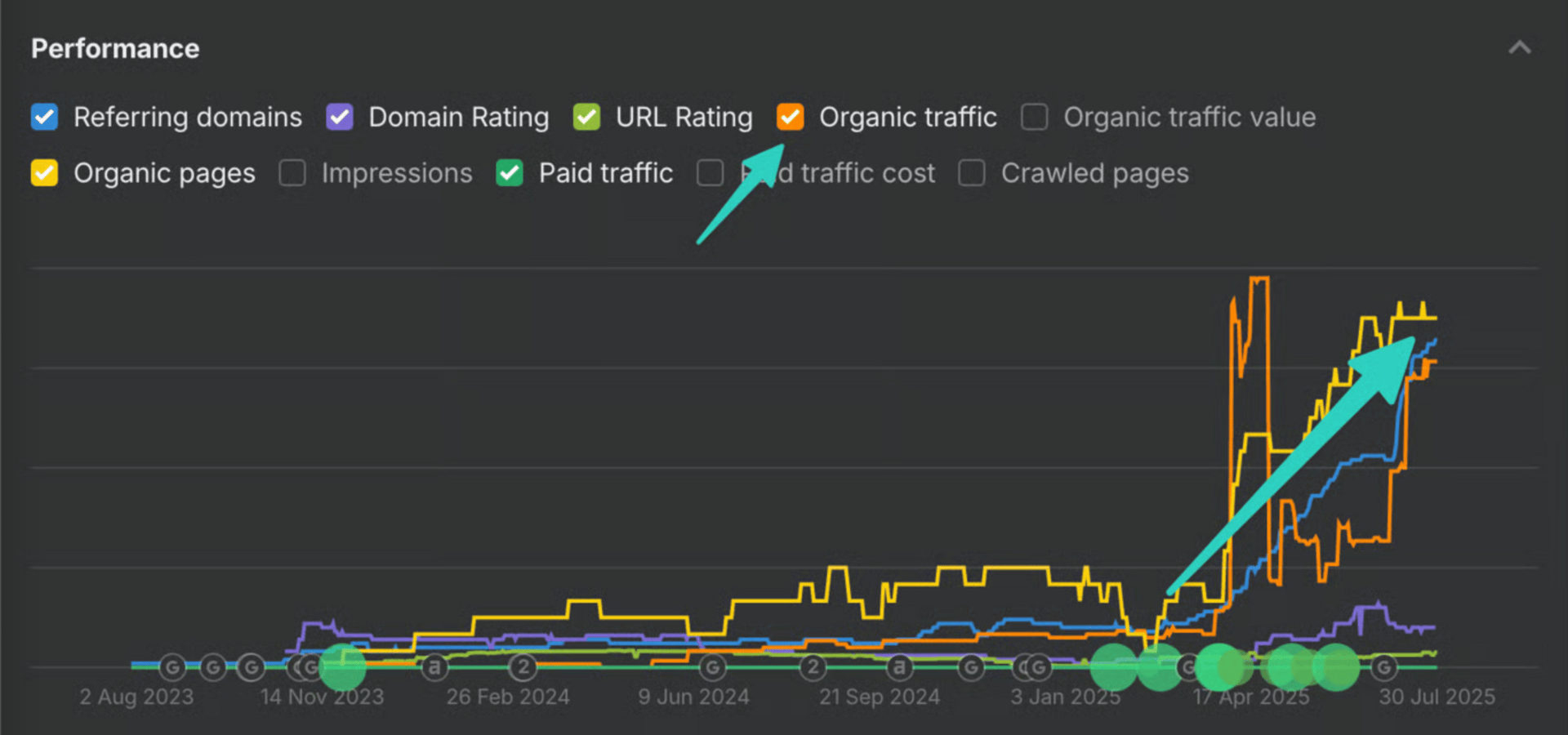Collapse the Performance panel with the chevron
Viewport: 1568px width, 735px height.
pos(1520,47)
